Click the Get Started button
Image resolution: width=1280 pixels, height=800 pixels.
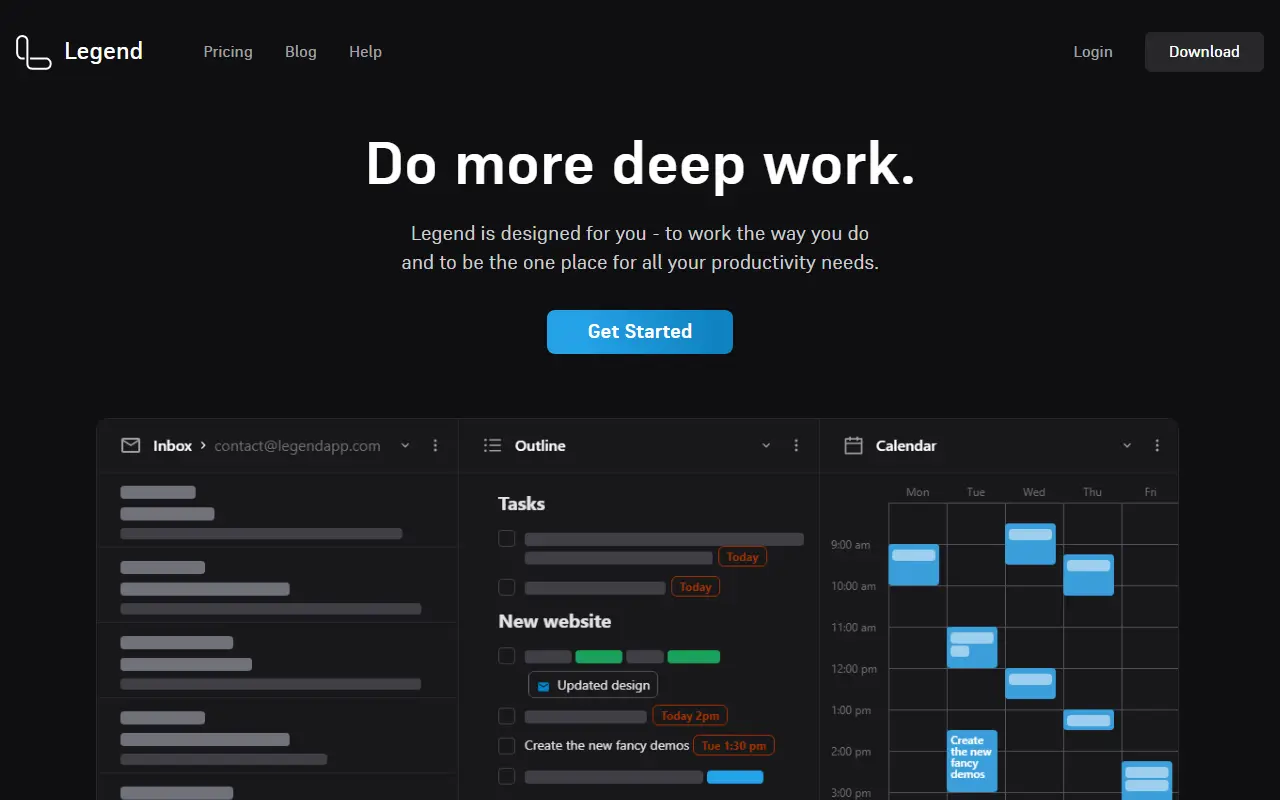640,332
